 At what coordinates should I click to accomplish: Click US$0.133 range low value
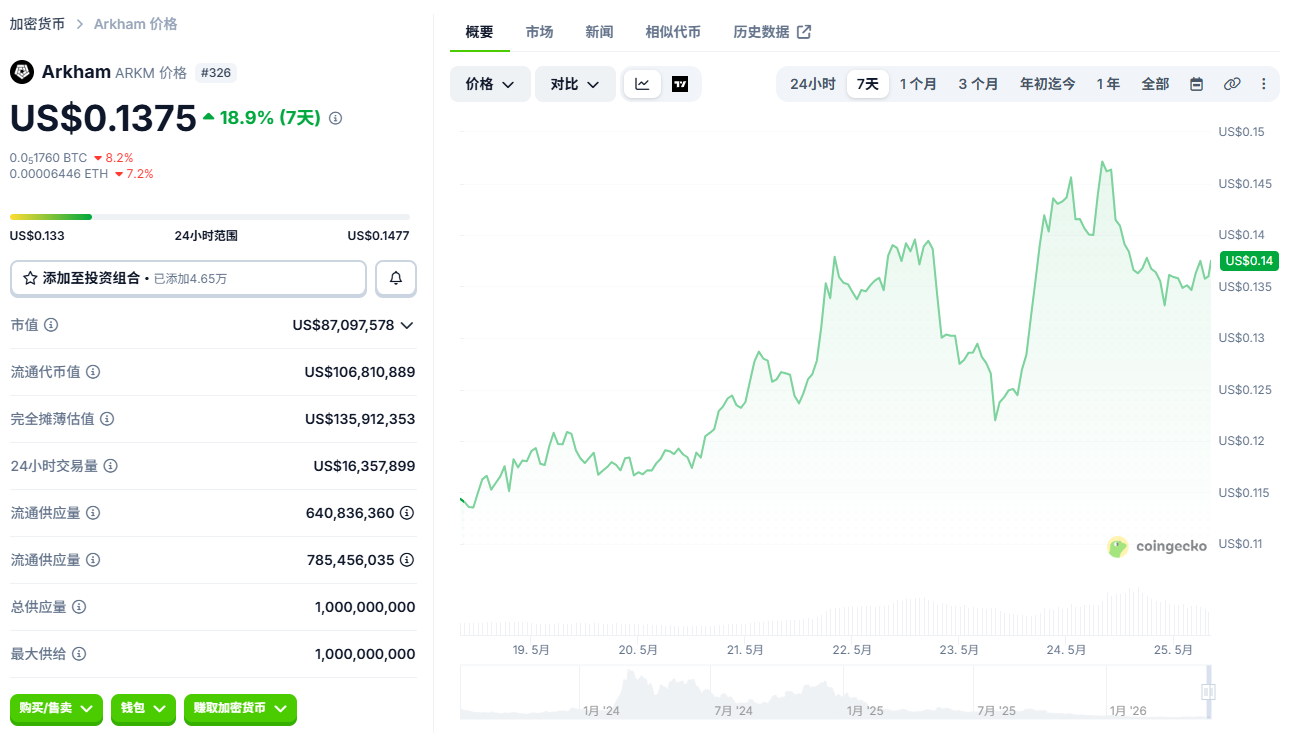tap(37, 236)
